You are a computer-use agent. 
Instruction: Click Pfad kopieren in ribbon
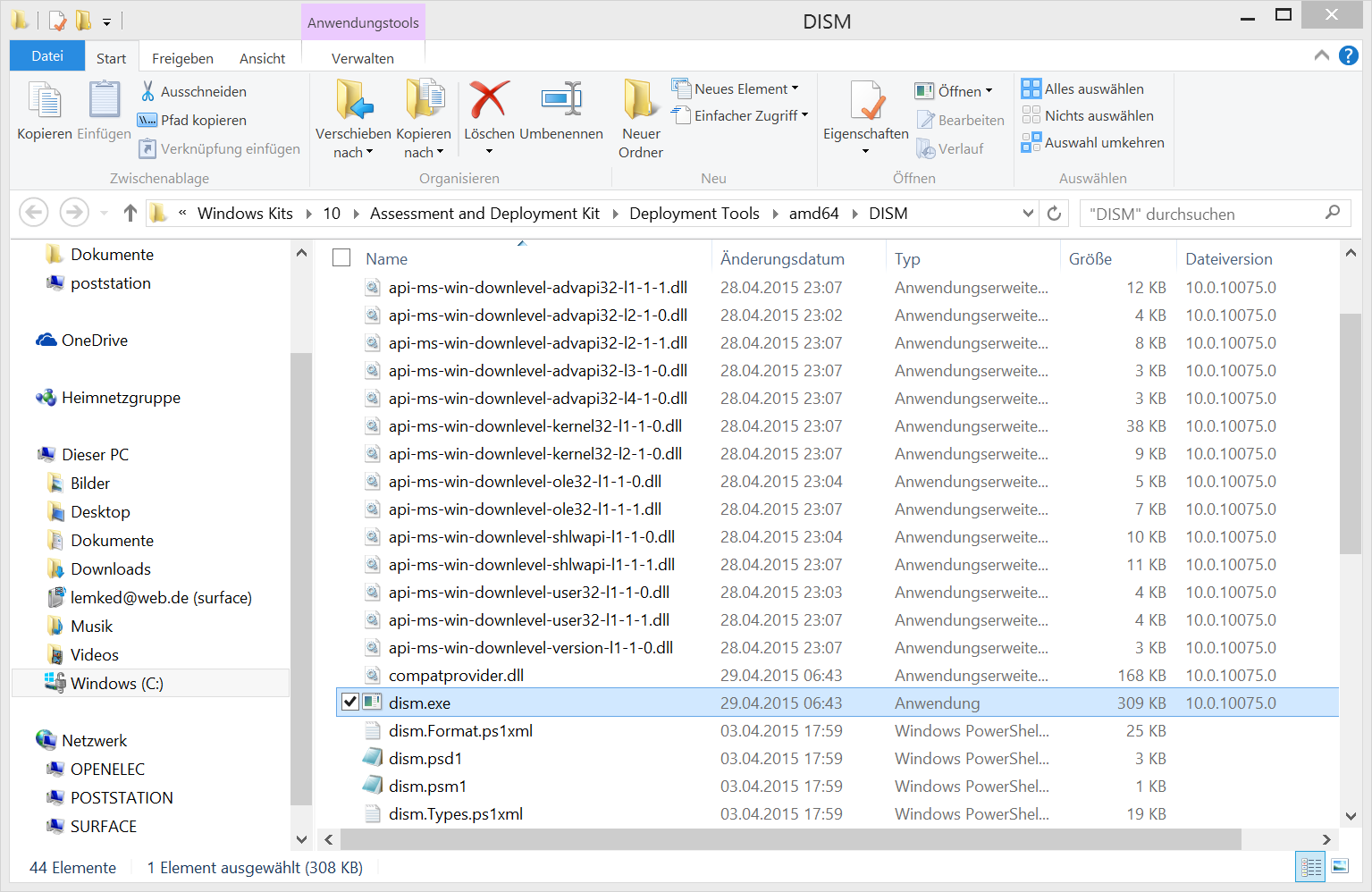(191, 120)
